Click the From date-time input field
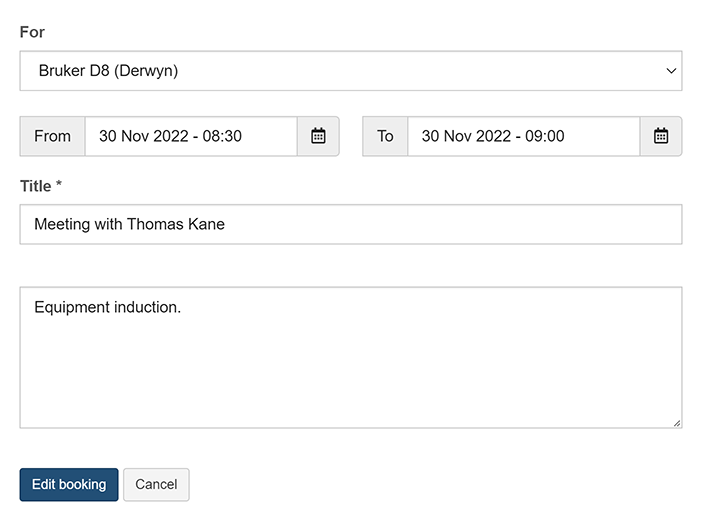 190,136
